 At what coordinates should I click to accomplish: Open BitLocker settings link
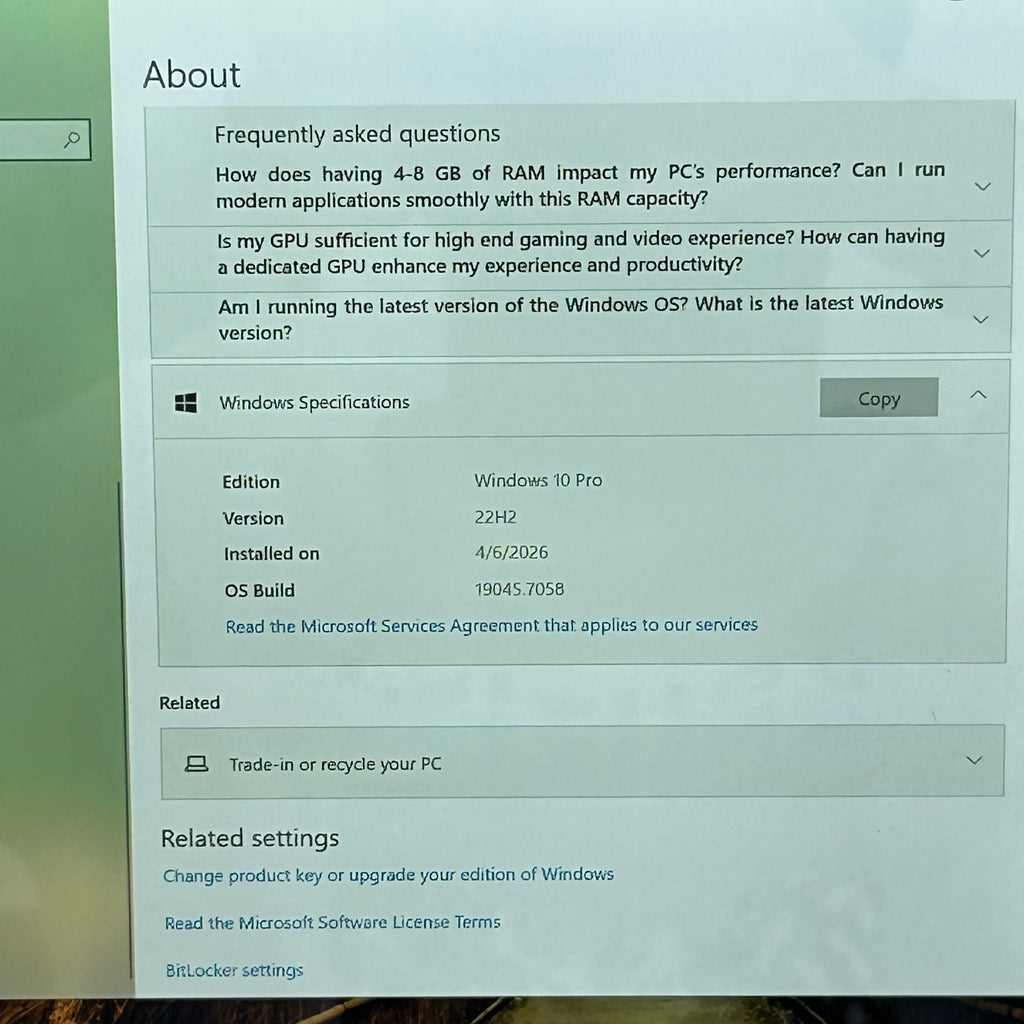click(x=234, y=970)
